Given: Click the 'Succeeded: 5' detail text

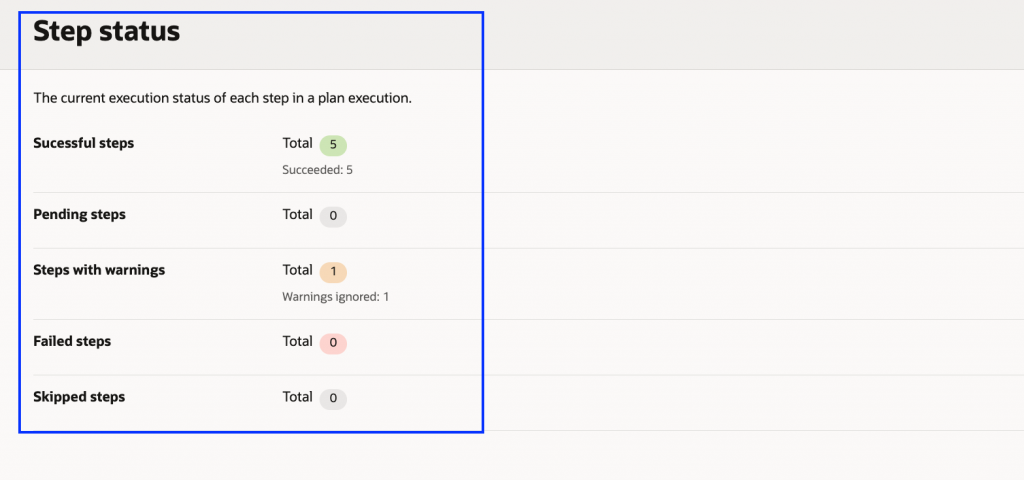Looking at the screenshot, I should coord(317,170).
